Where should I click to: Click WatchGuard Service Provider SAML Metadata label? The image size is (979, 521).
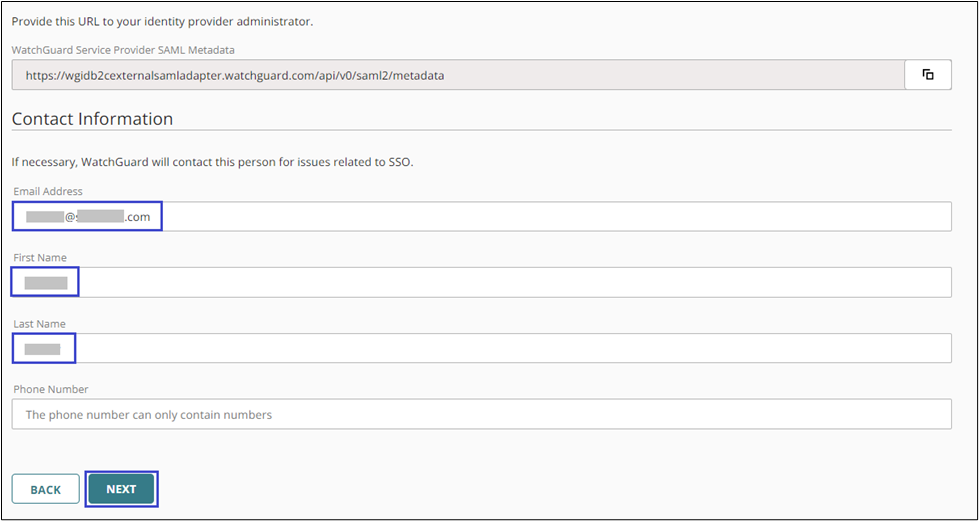123,49
